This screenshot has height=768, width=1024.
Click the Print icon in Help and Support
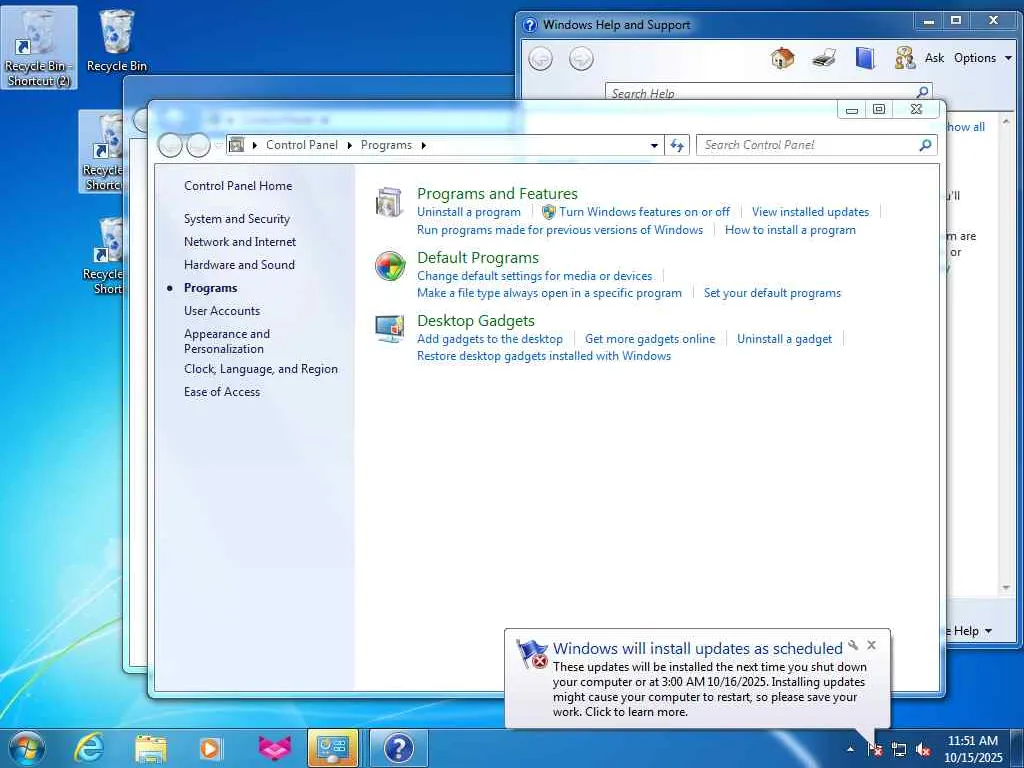[824, 58]
